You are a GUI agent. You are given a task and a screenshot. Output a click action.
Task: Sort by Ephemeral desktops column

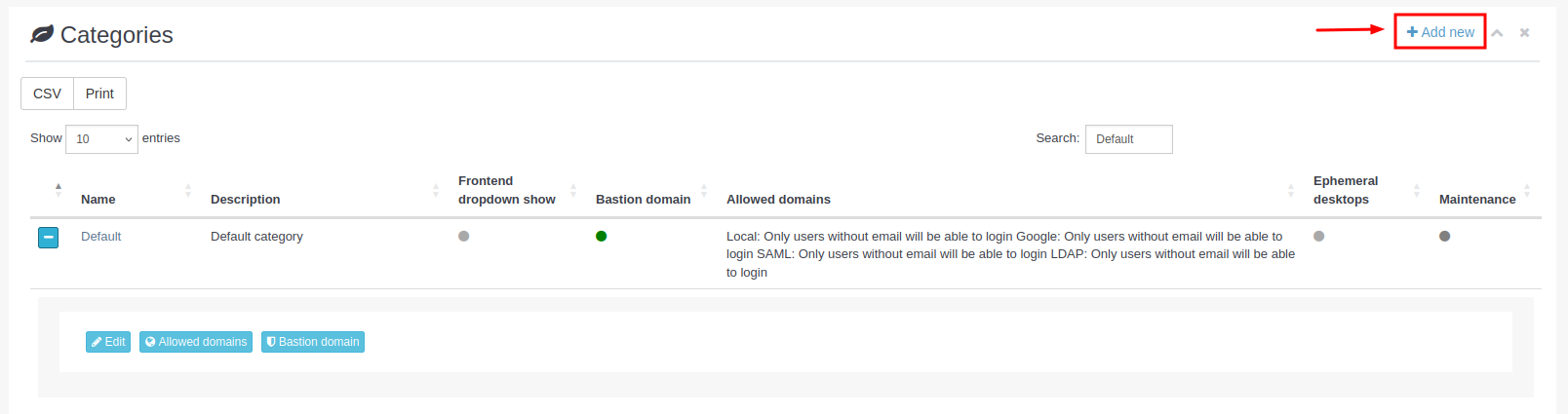coord(1346,190)
